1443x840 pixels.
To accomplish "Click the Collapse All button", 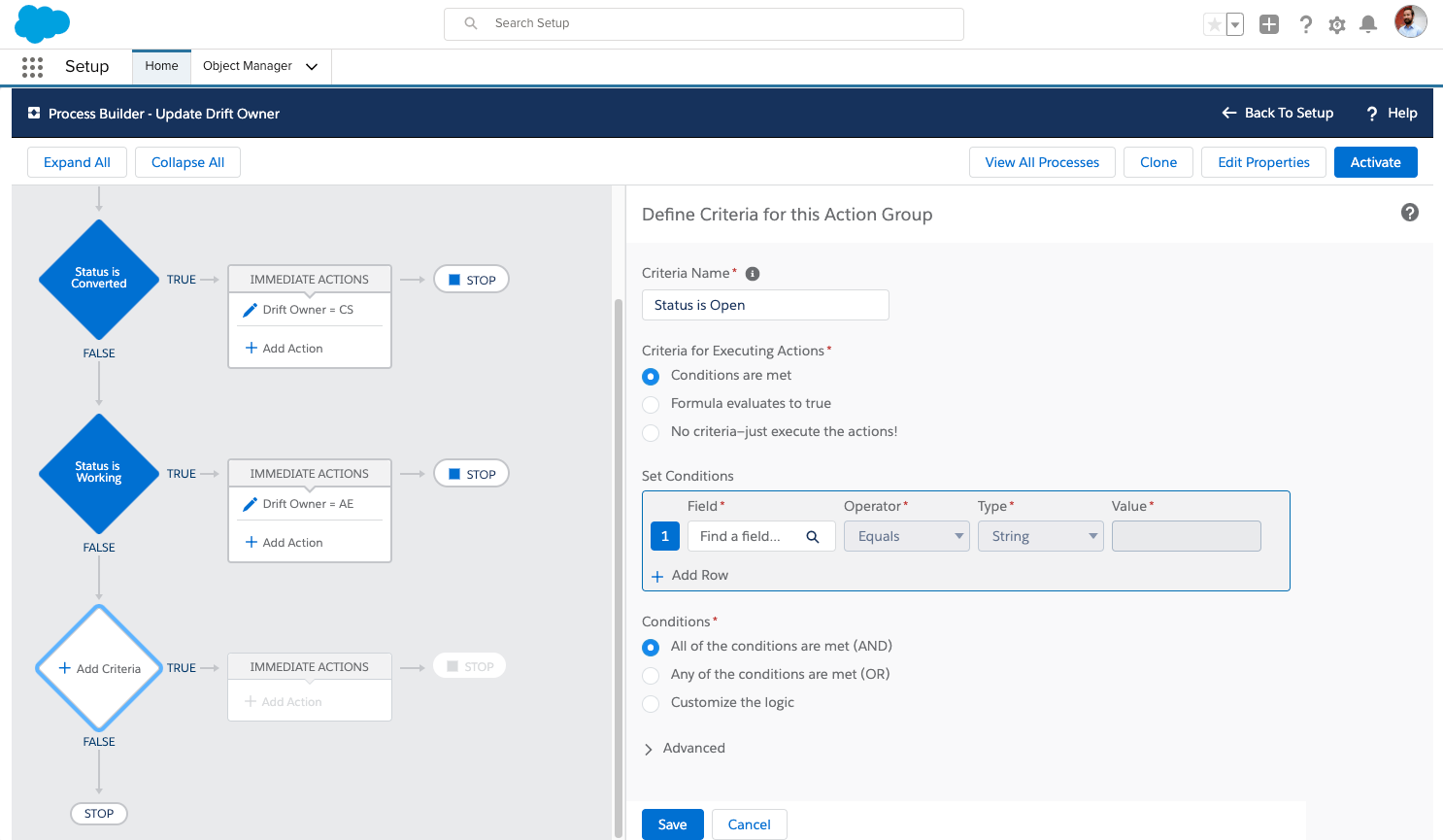I will coord(187,162).
